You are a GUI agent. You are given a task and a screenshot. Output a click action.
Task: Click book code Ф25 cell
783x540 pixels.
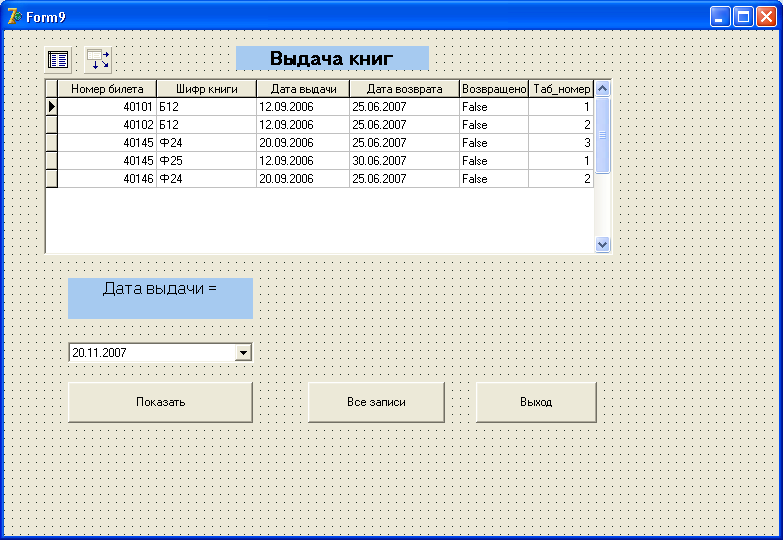tap(207, 161)
